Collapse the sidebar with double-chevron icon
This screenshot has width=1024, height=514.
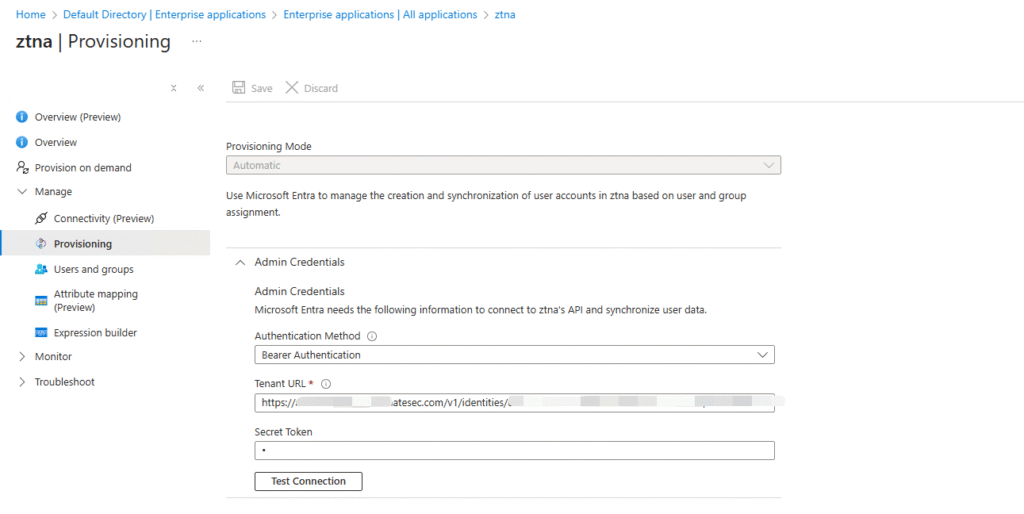click(x=200, y=88)
